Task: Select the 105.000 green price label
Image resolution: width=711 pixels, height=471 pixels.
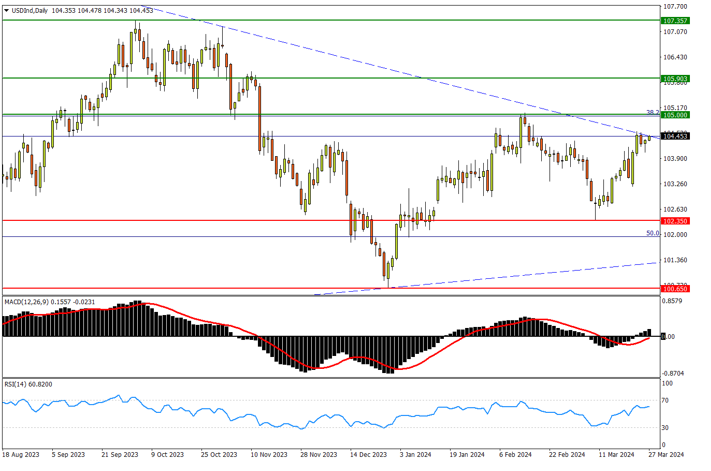Action: click(674, 115)
